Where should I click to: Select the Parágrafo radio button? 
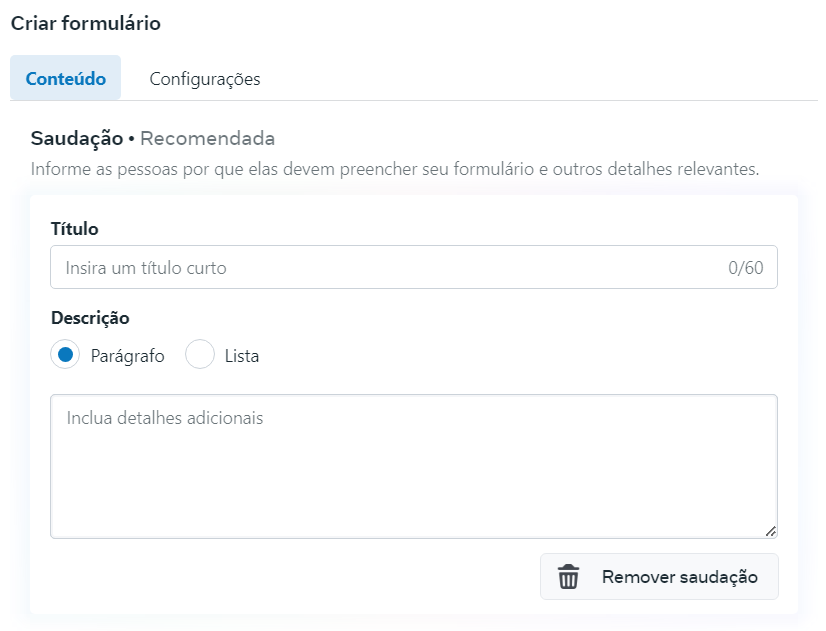click(x=65, y=355)
